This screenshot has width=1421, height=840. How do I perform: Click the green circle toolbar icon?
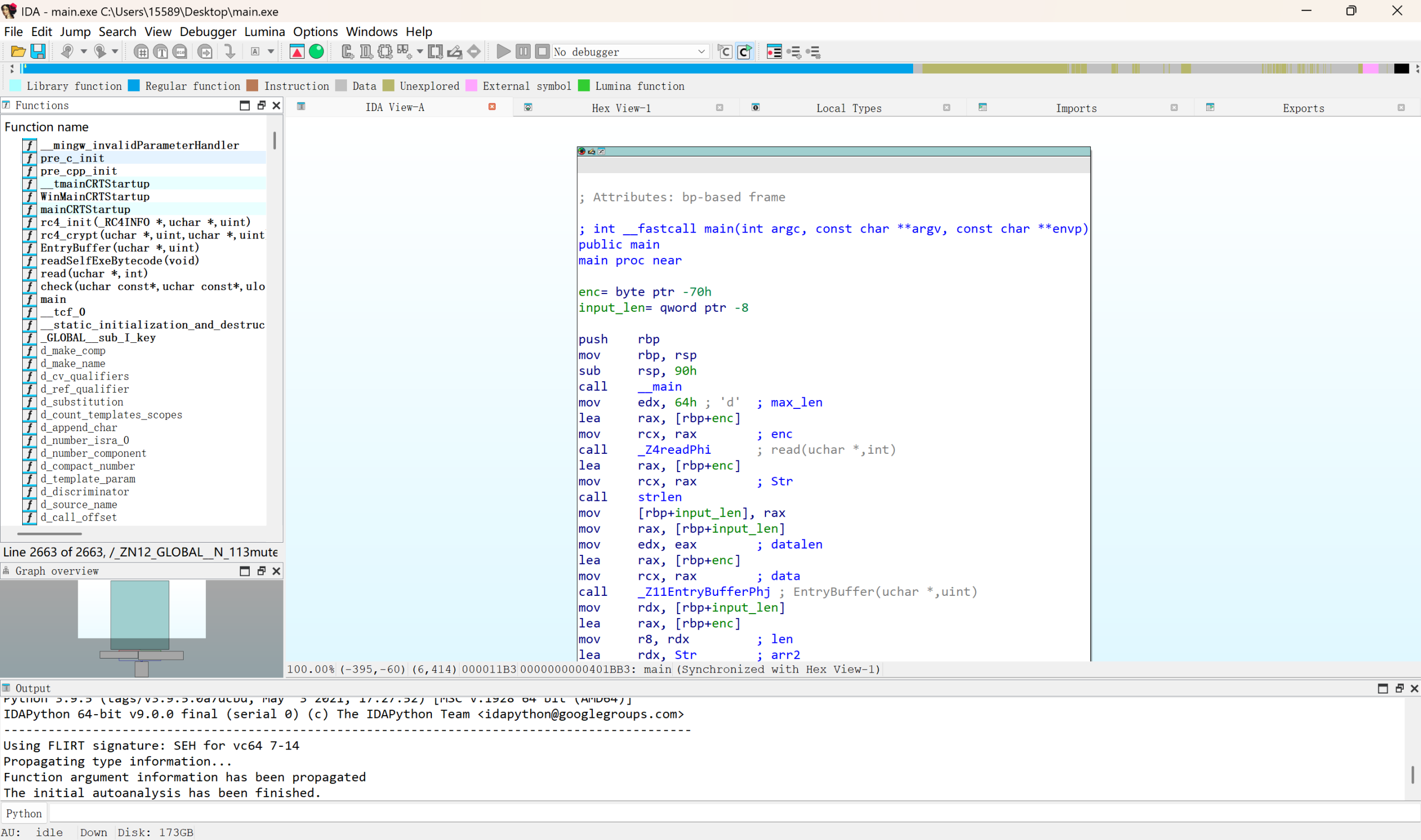click(316, 52)
